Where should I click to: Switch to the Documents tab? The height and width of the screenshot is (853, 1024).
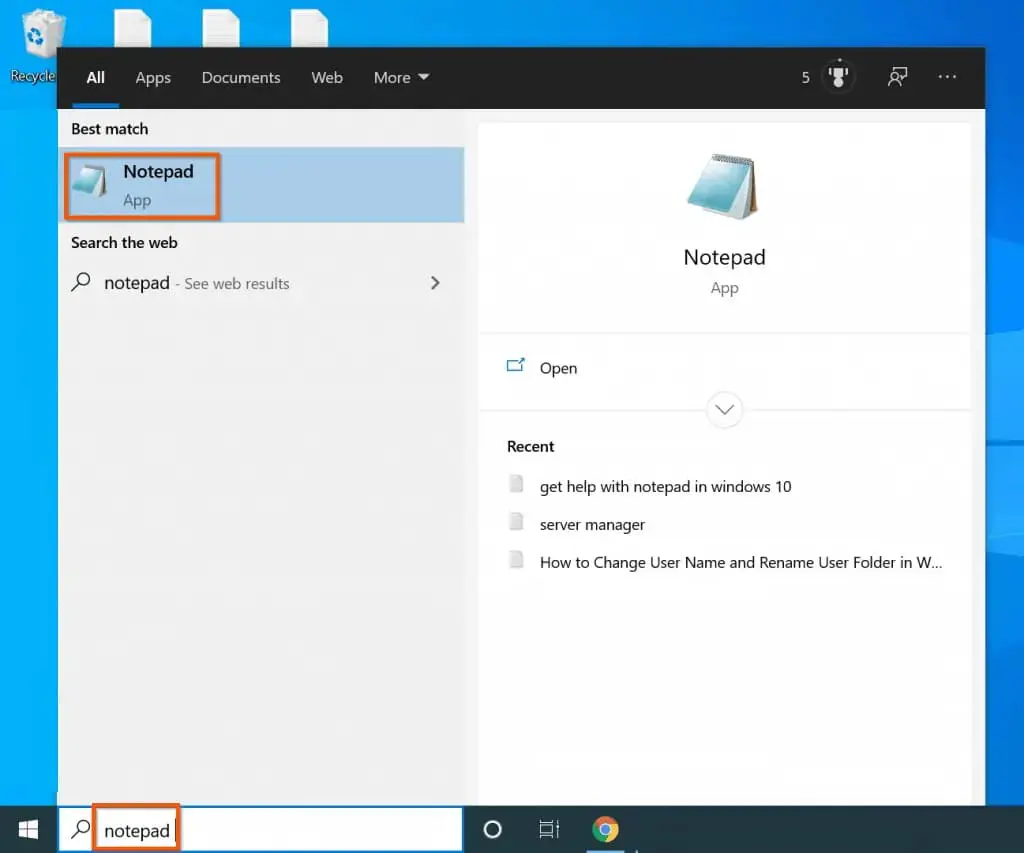click(x=241, y=78)
